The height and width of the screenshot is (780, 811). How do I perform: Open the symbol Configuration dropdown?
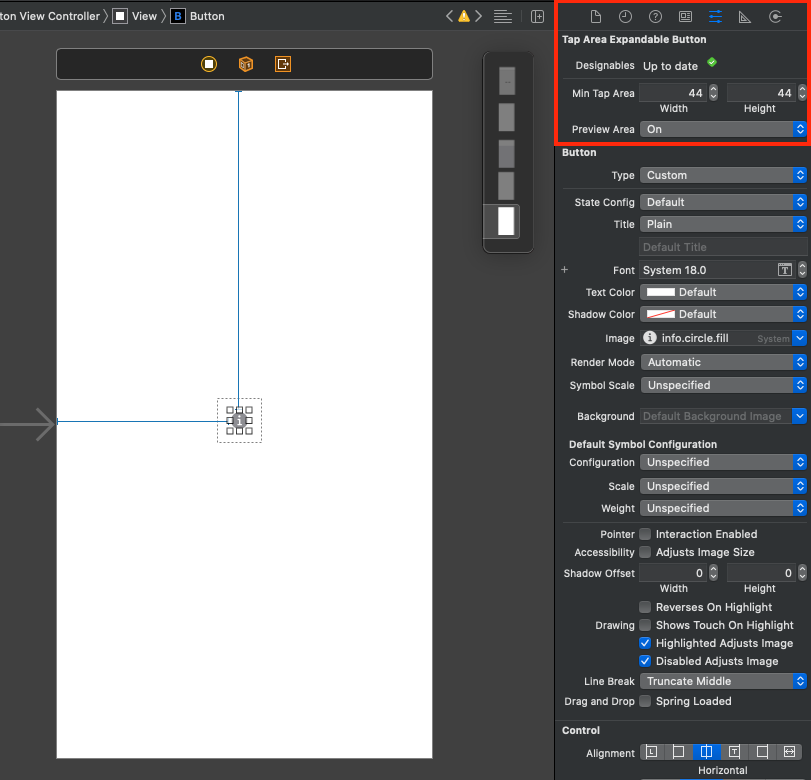point(723,462)
